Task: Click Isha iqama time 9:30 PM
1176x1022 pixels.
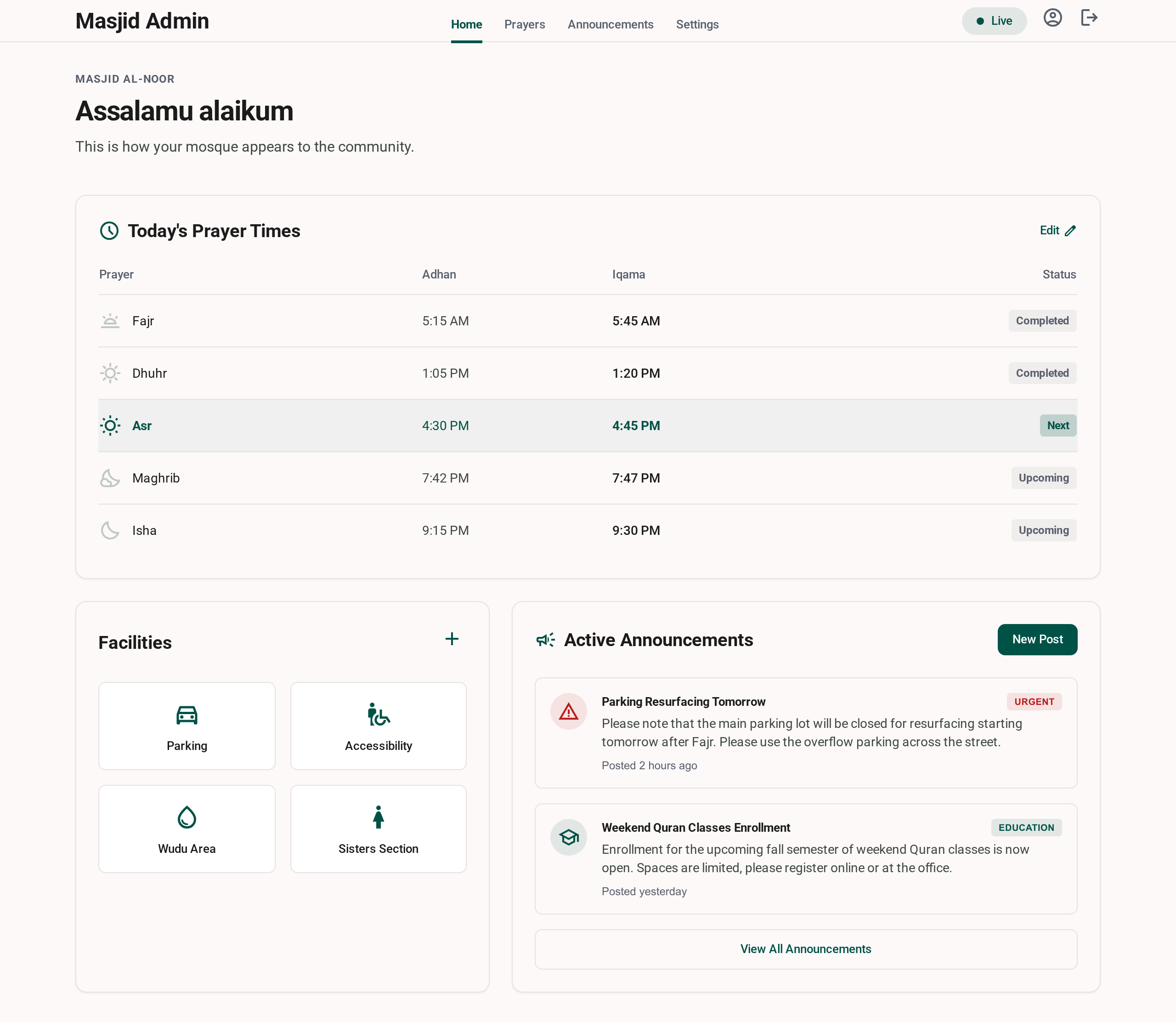Action: pos(636,531)
